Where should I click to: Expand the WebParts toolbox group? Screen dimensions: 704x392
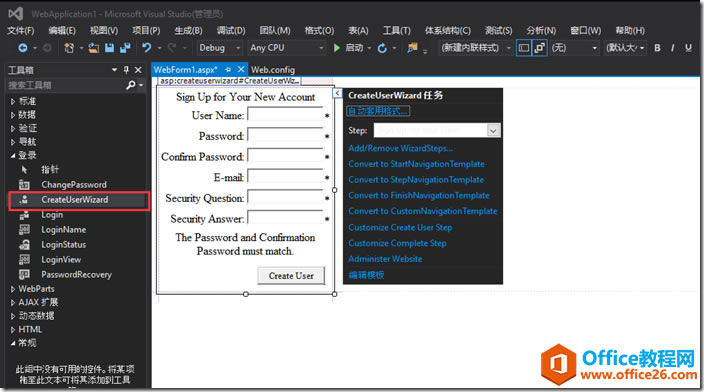pyautogui.click(x=13, y=289)
